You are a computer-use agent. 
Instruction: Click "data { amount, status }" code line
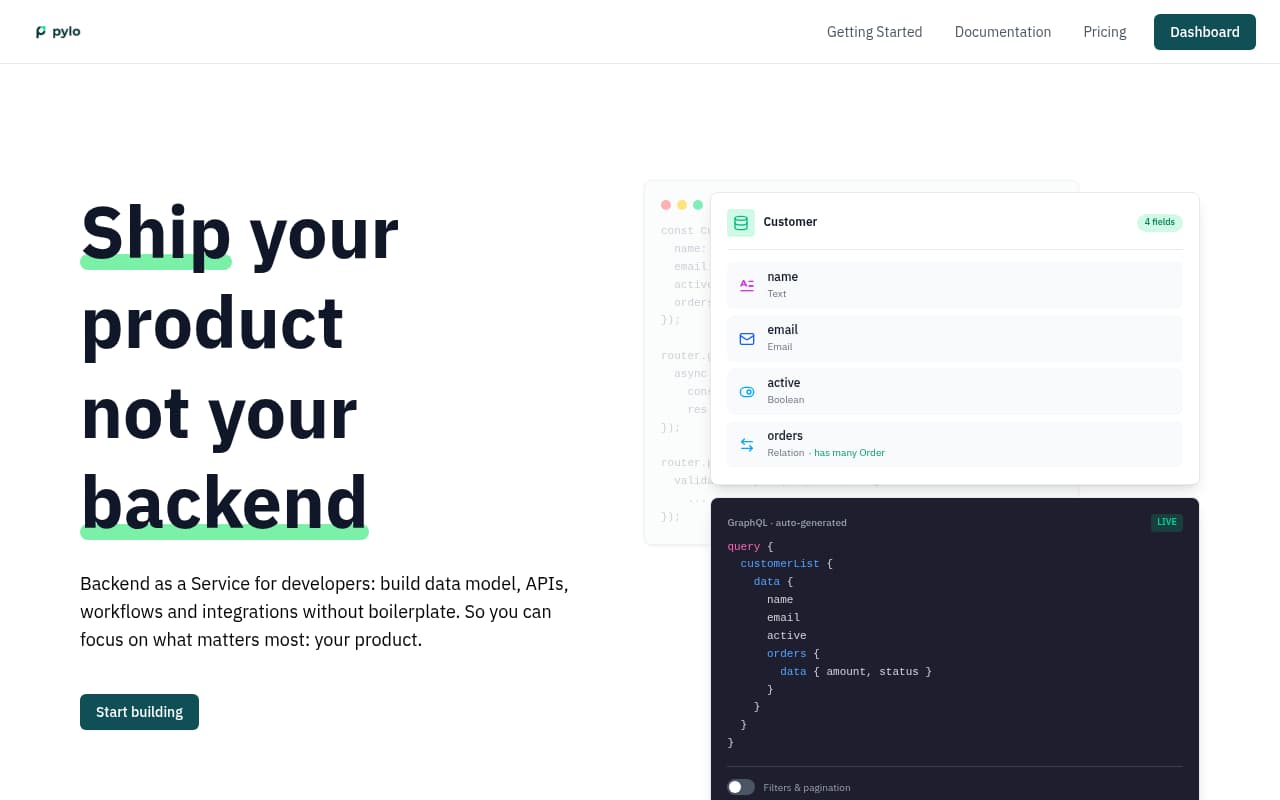pyautogui.click(x=856, y=672)
